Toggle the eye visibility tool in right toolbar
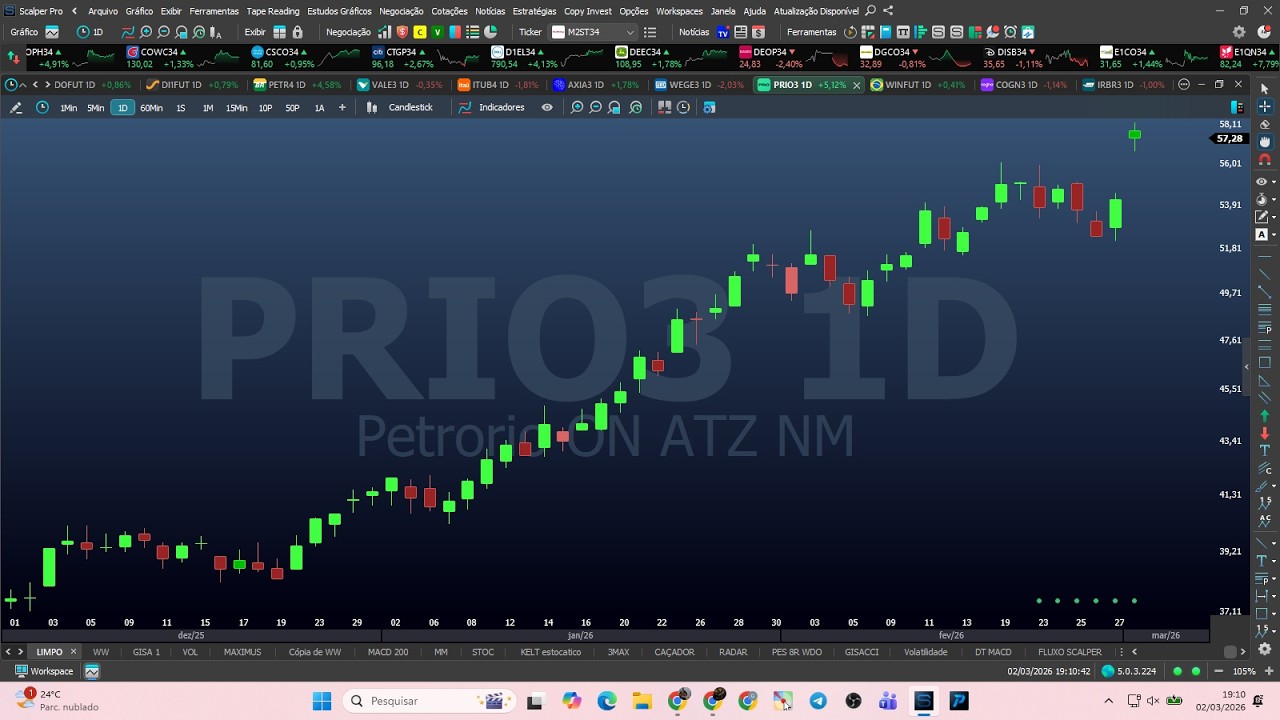The height and width of the screenshot is (720, 1280). 1261,182
